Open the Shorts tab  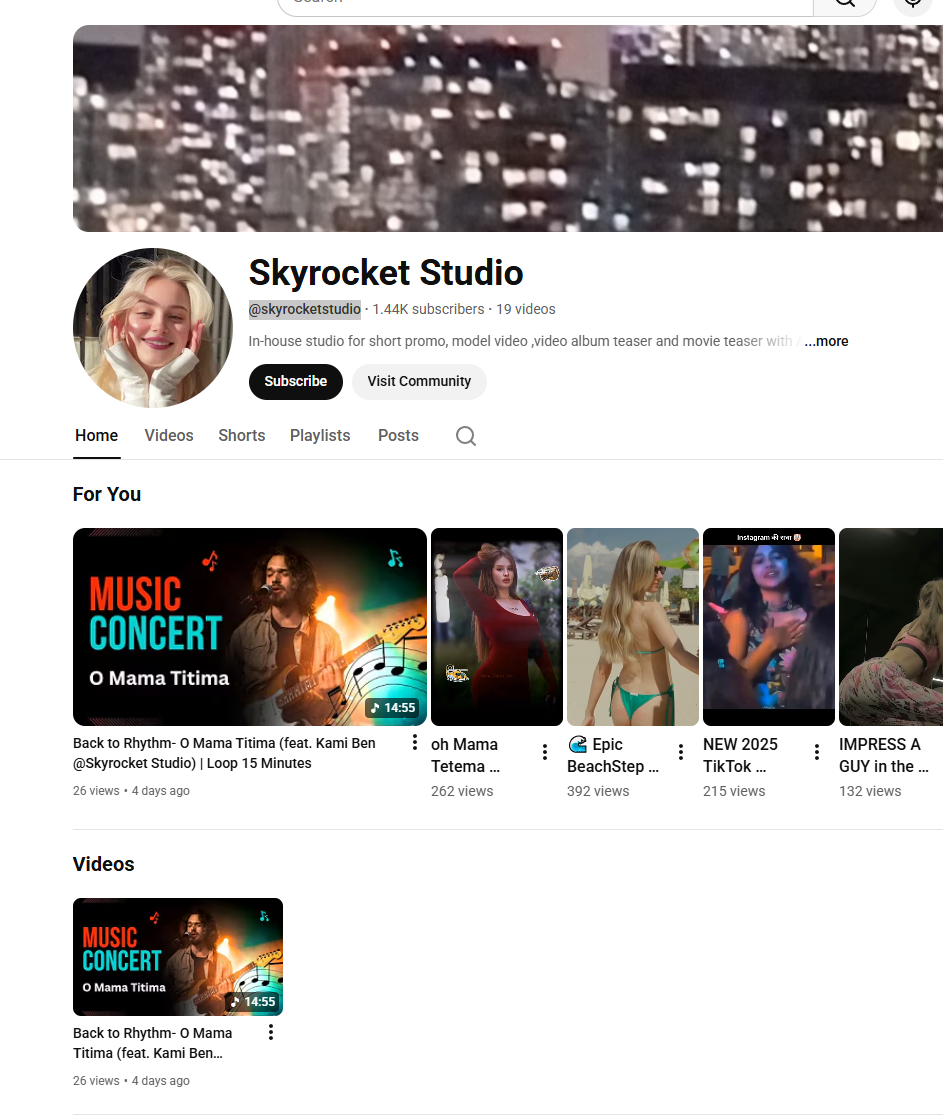tap(242, 436)
